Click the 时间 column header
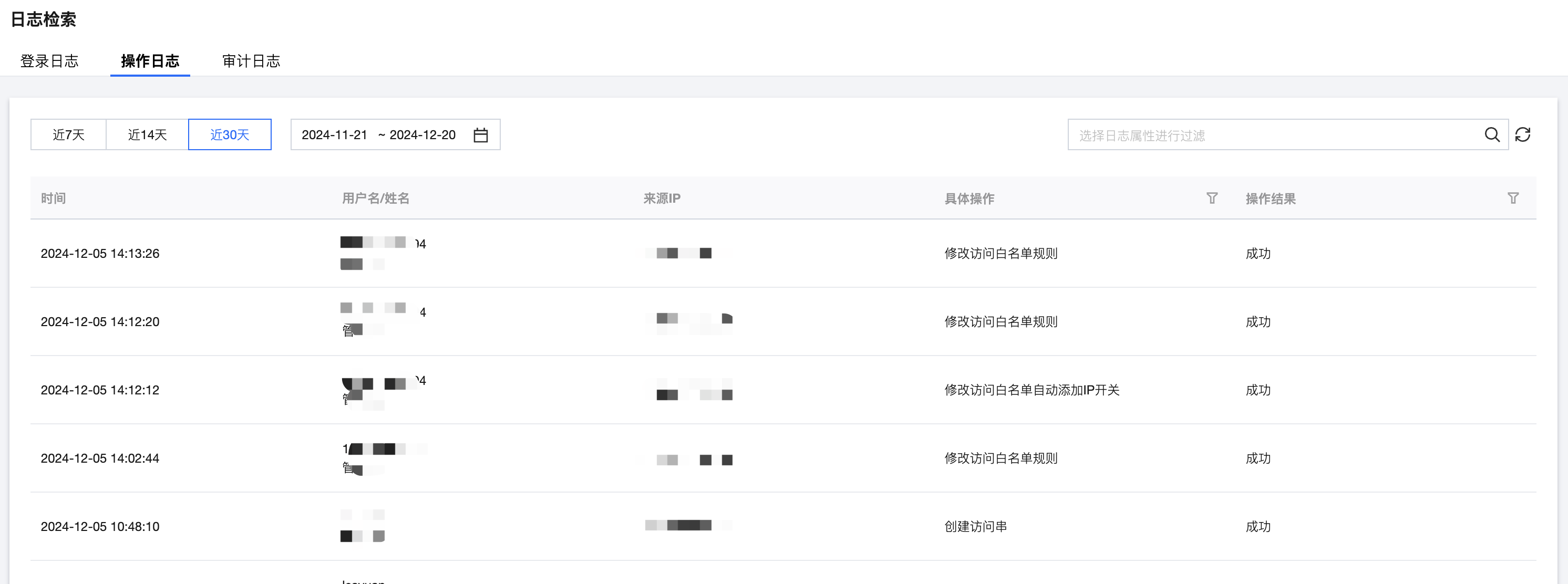 53,199
